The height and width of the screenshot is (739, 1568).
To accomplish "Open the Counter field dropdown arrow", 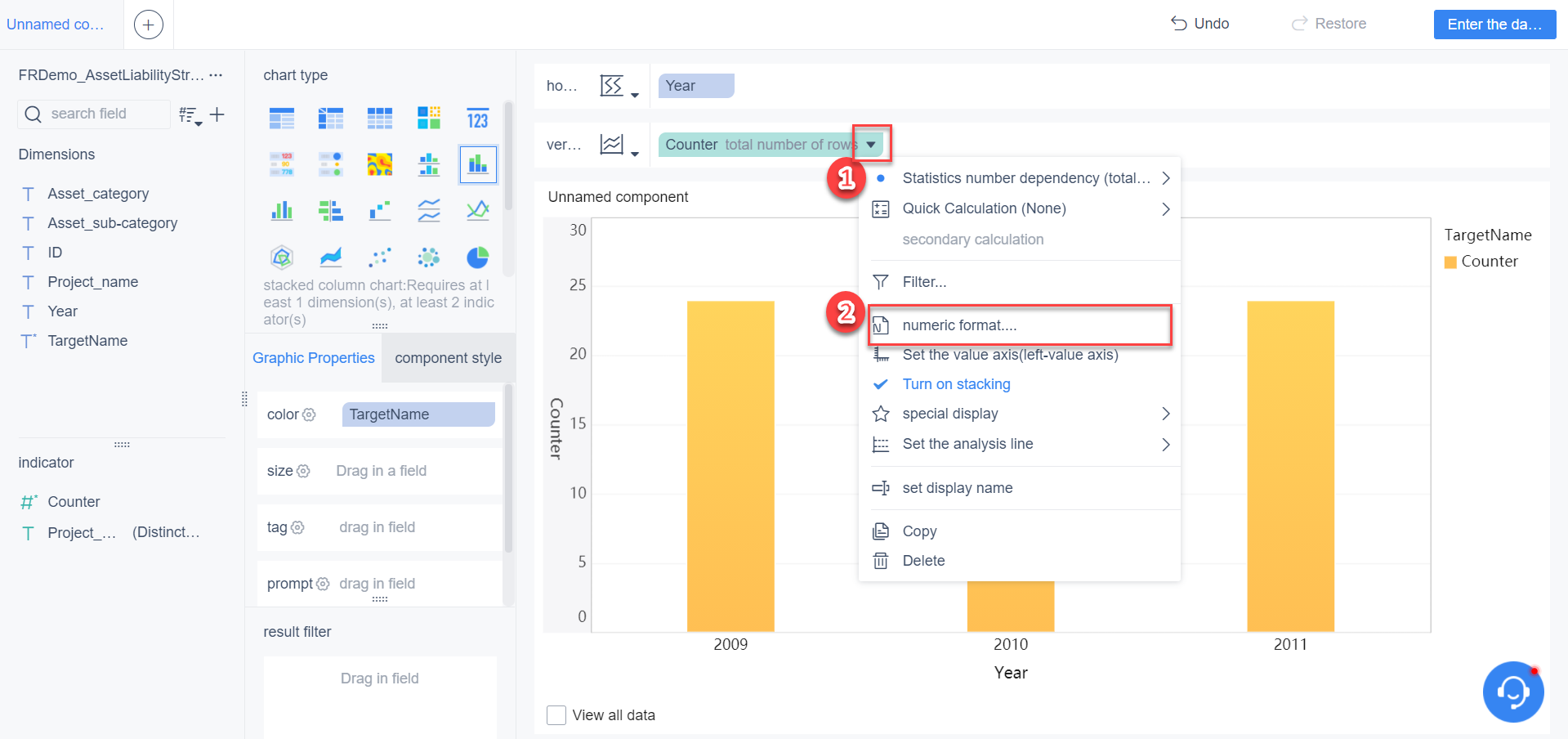I will coord(871,145).
